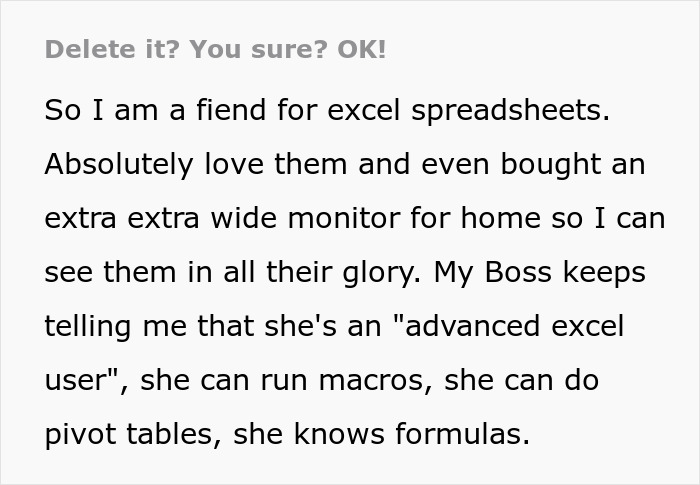Screen dimensions: 700x485
Task: Click the words "she can do" ending the line
Action: tap(525, 380)
